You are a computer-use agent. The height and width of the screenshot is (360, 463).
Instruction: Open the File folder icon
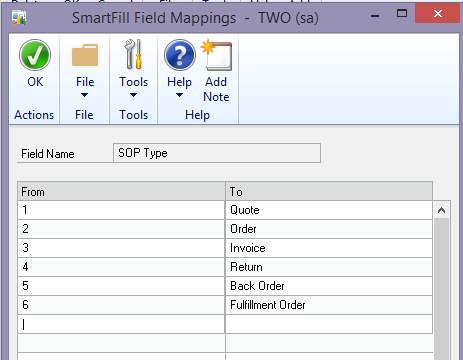click(85, 55)
